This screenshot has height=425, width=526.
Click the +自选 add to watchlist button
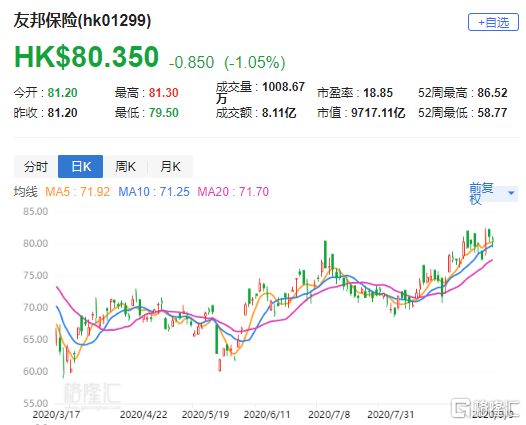(493, 22)
